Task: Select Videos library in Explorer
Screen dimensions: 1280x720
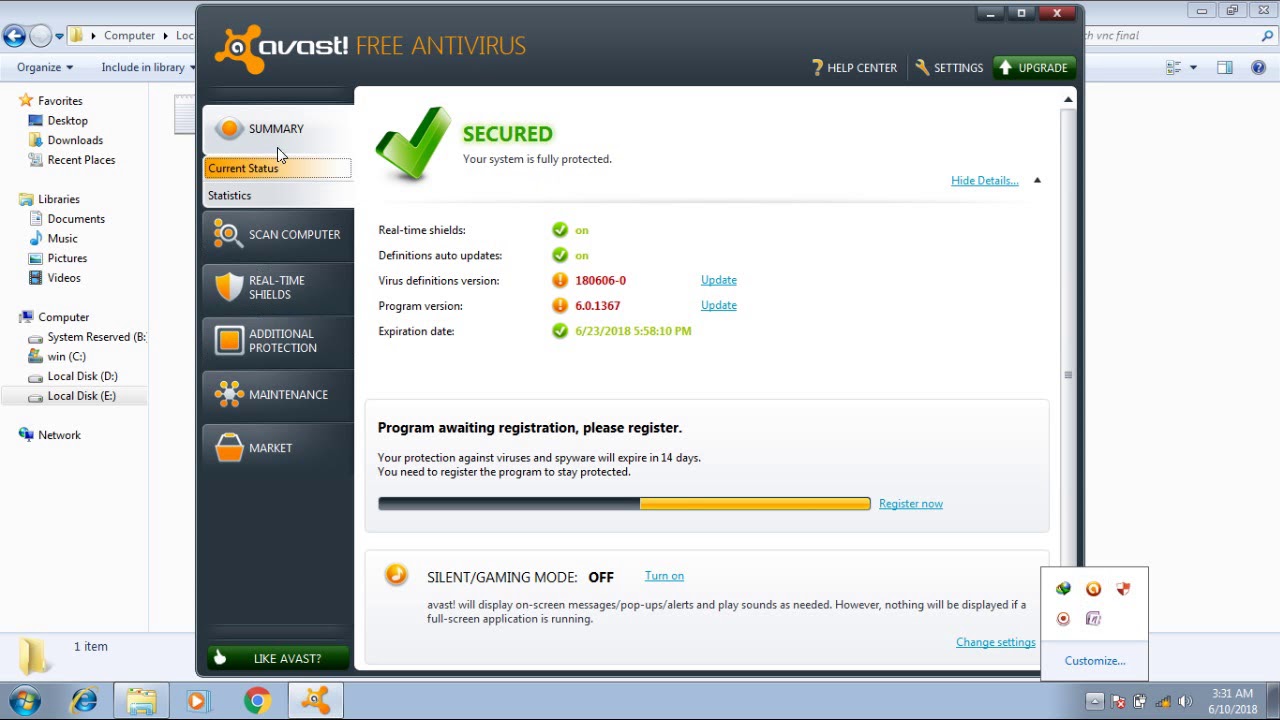Action: [x=64, y=278]
